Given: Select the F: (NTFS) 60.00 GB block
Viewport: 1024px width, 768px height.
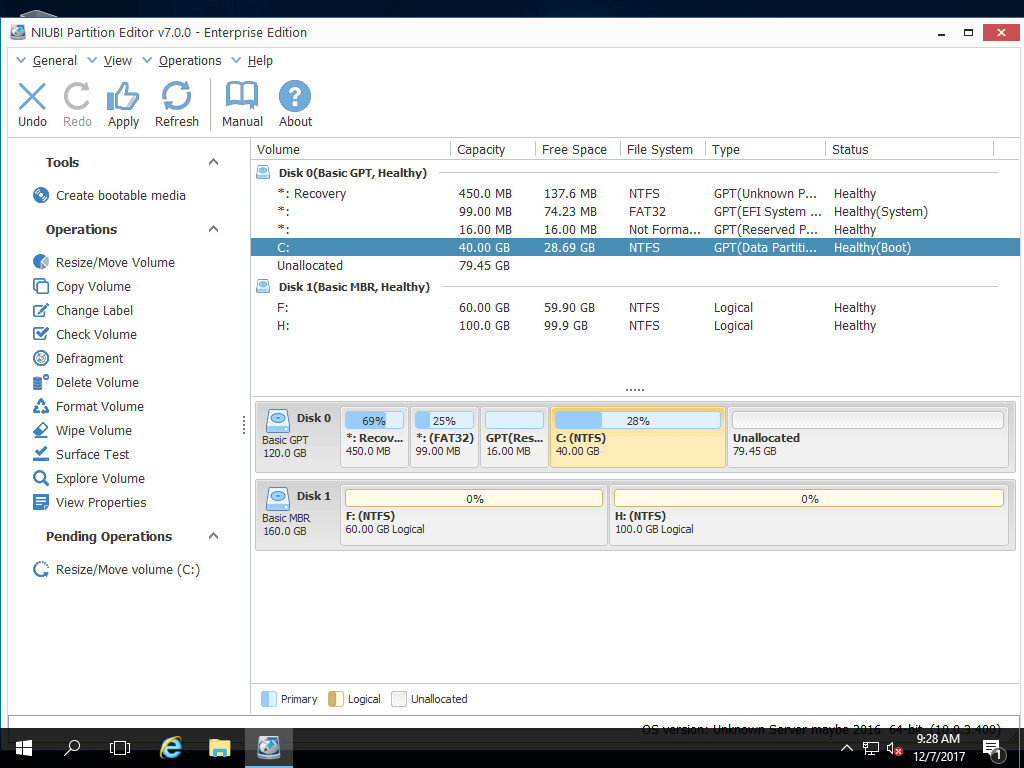Looking at the screenshot, I should [x=473, y=515].
